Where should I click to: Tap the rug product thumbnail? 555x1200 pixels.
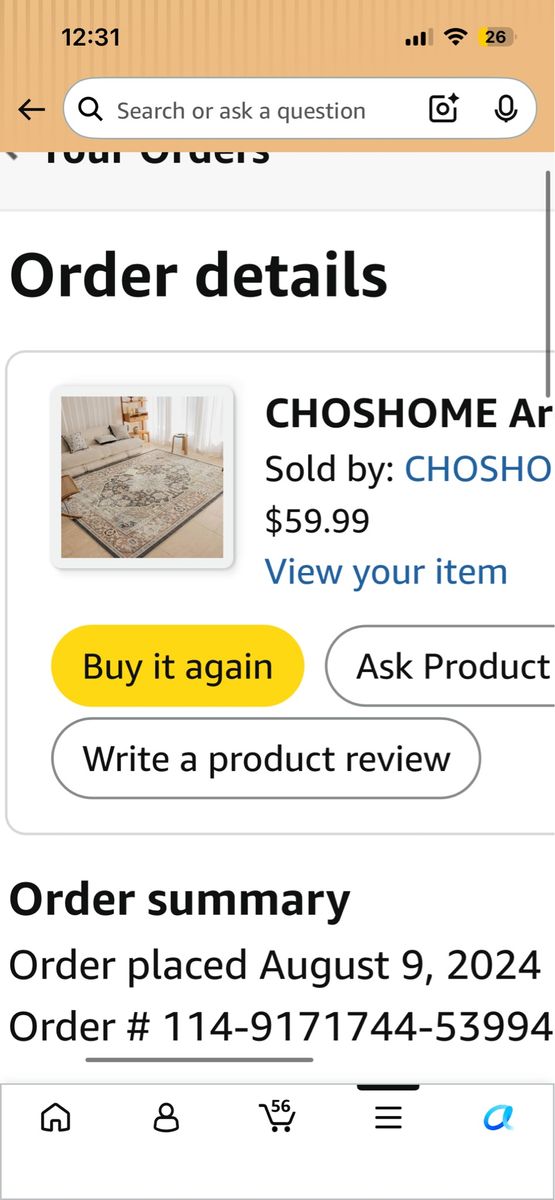[142, 477]
